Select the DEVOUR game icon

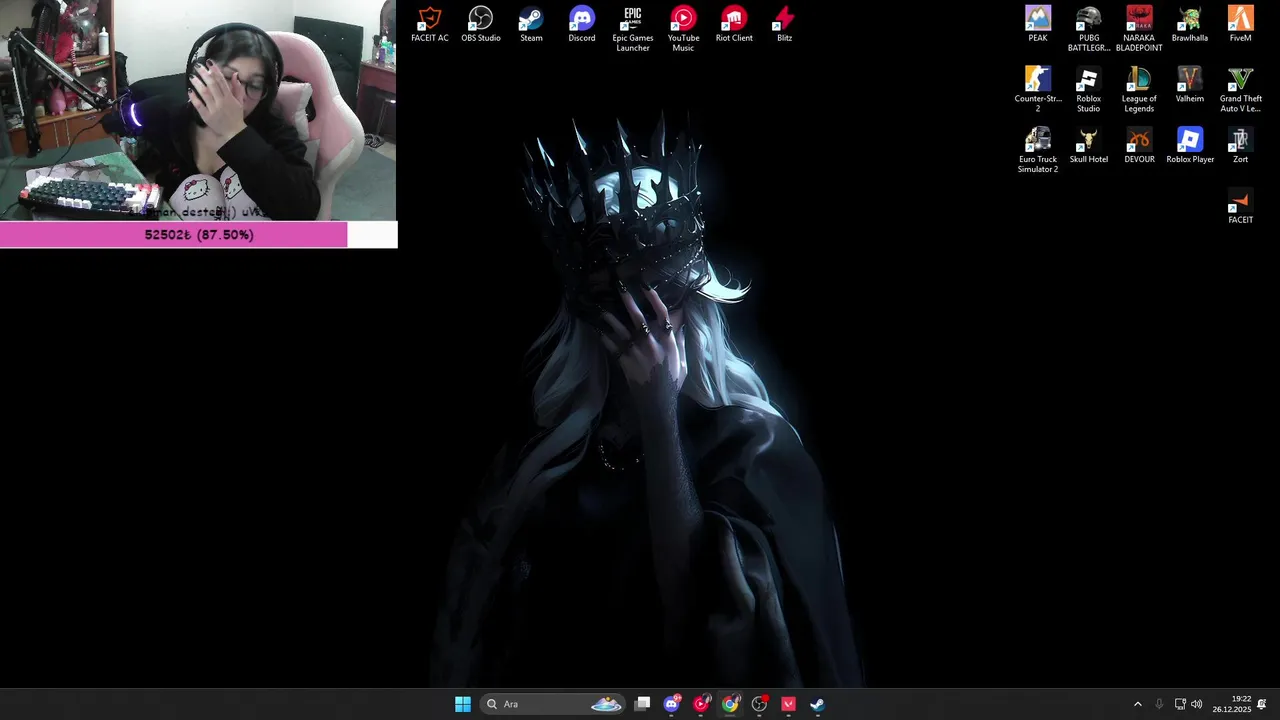pyautogui.click(x=1139, y=146)
